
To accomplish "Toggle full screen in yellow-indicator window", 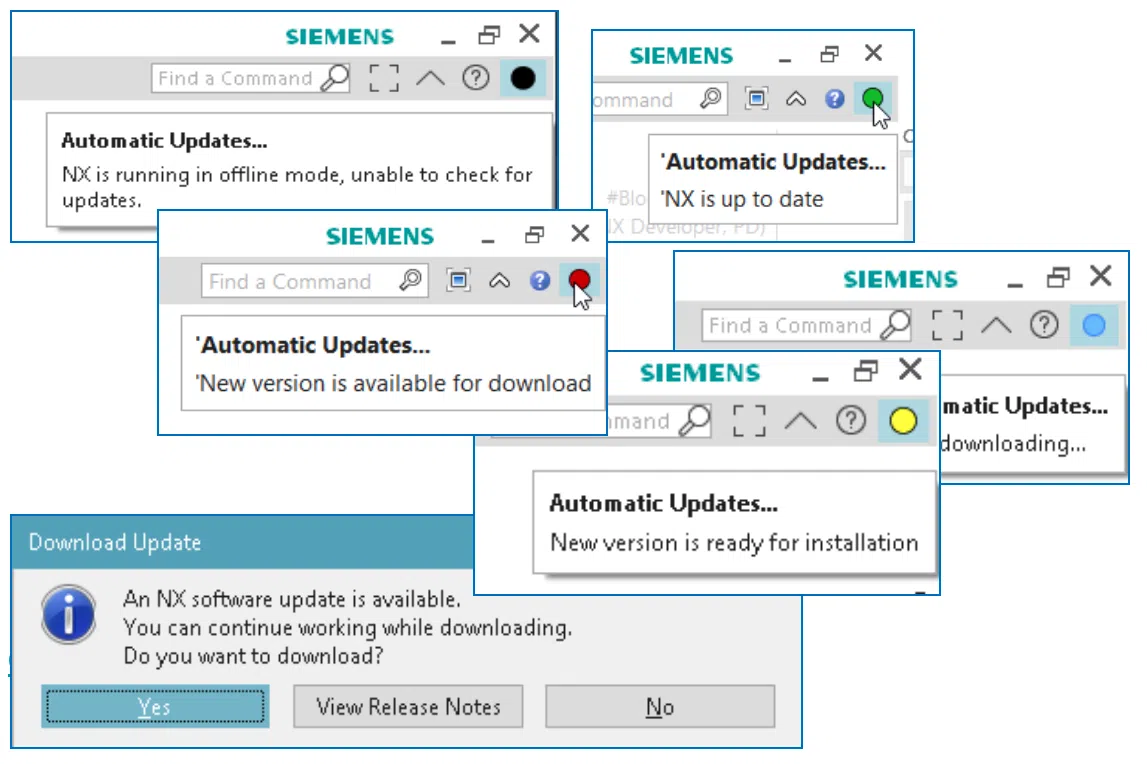I will (750, 421).
